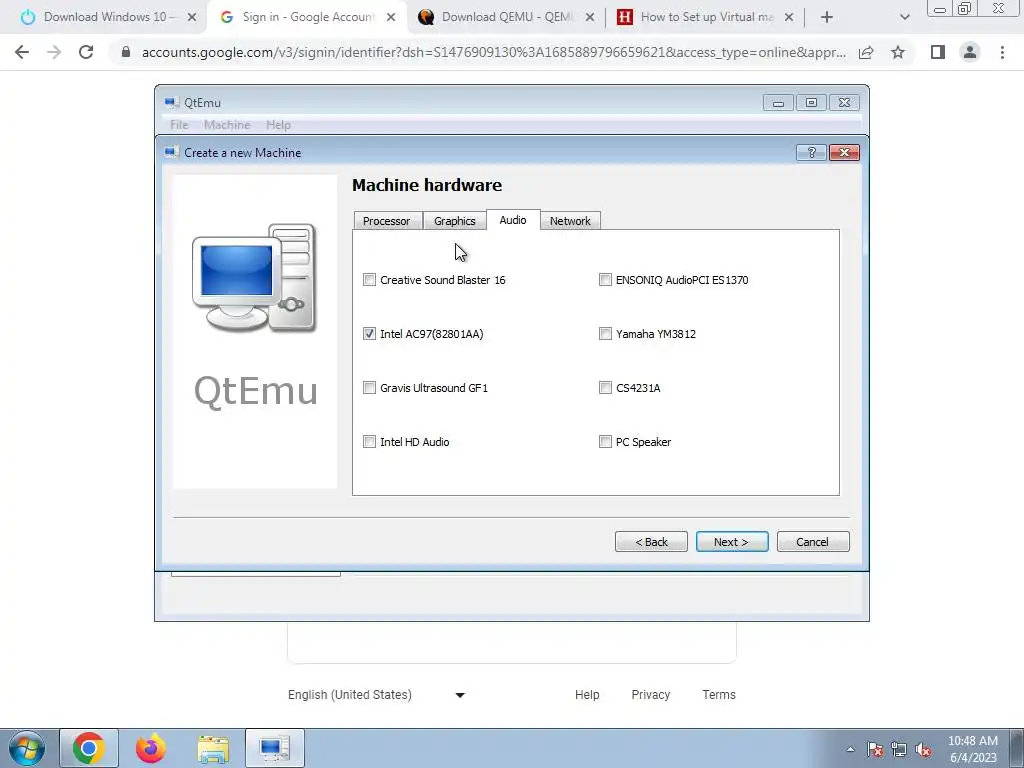
Task: Click the network tray icon
Action: pyautogui.click(x=899, y=749)
